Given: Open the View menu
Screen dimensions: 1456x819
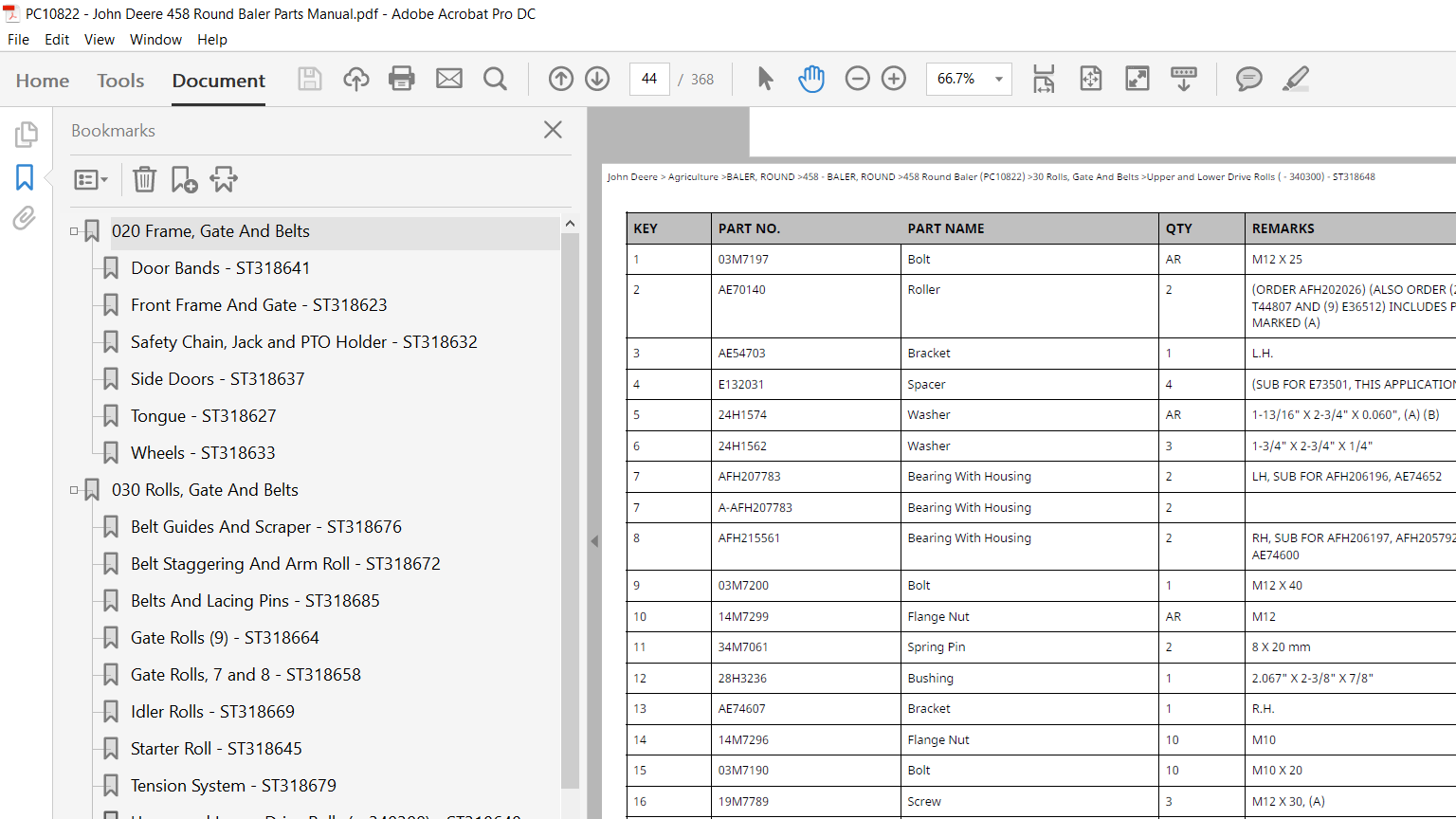Looking at the screenshot, I should (x=100, y=40).
